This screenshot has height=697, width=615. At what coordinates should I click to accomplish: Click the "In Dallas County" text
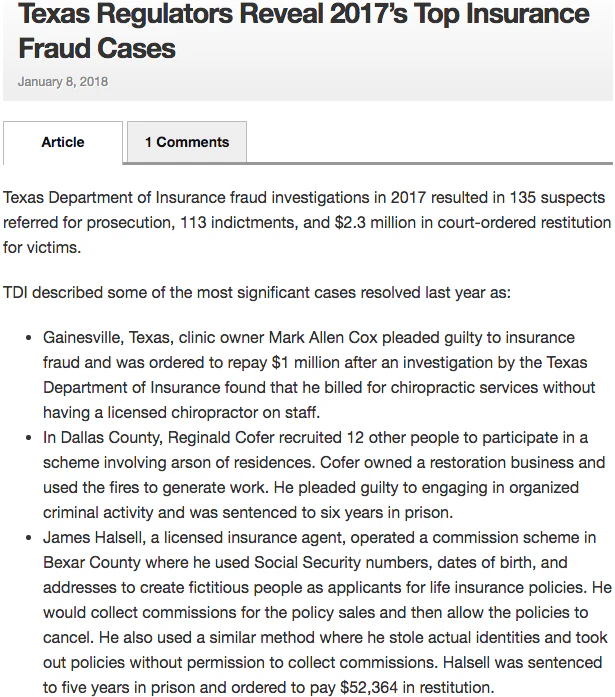pos(96,438)
